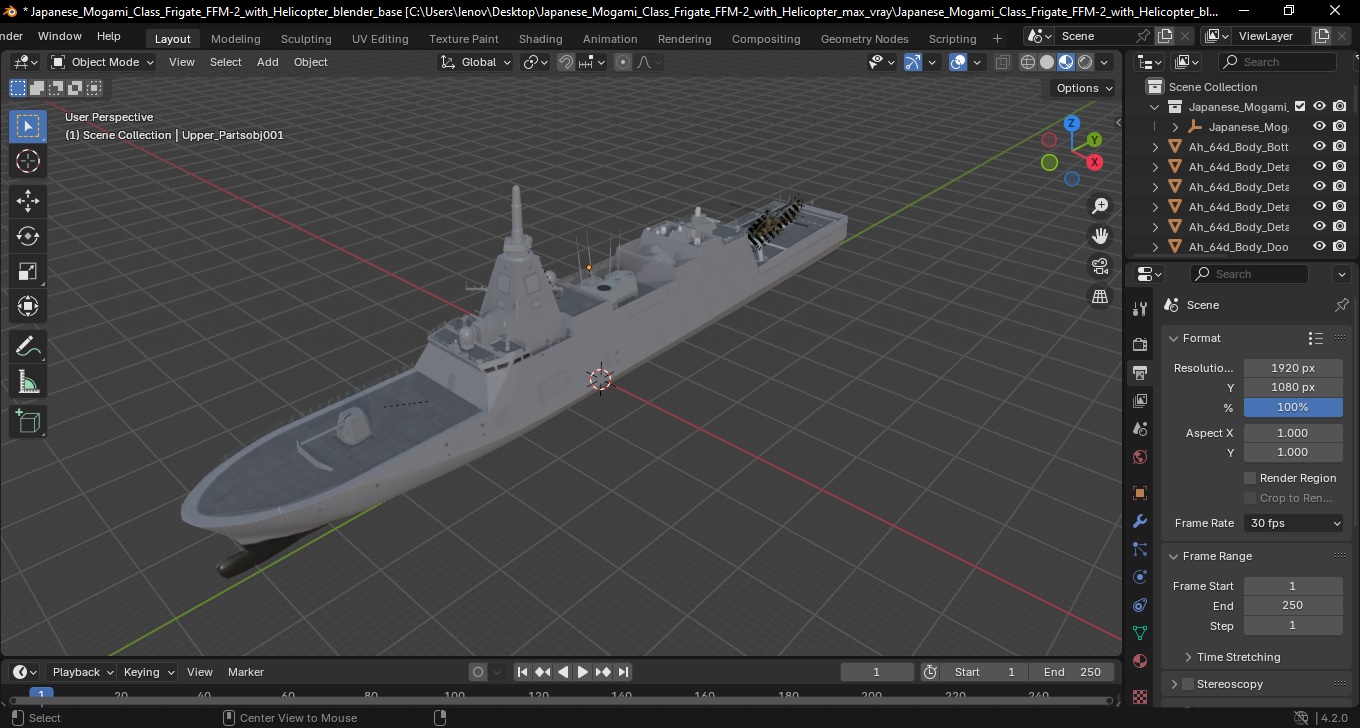
Task: Expand the Ah_64d_Body_Bott outliner row
Action: (1156, 146)
